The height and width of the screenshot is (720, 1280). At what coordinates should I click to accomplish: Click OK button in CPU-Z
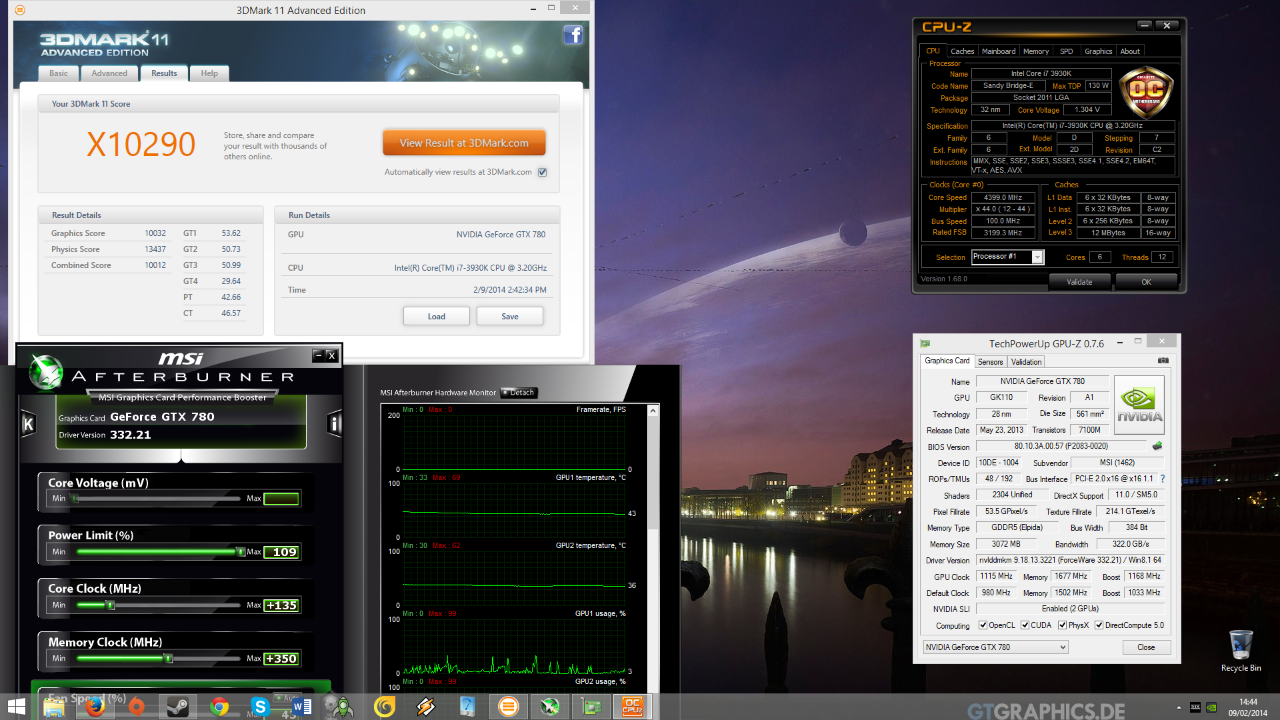tap(1146, 281)
